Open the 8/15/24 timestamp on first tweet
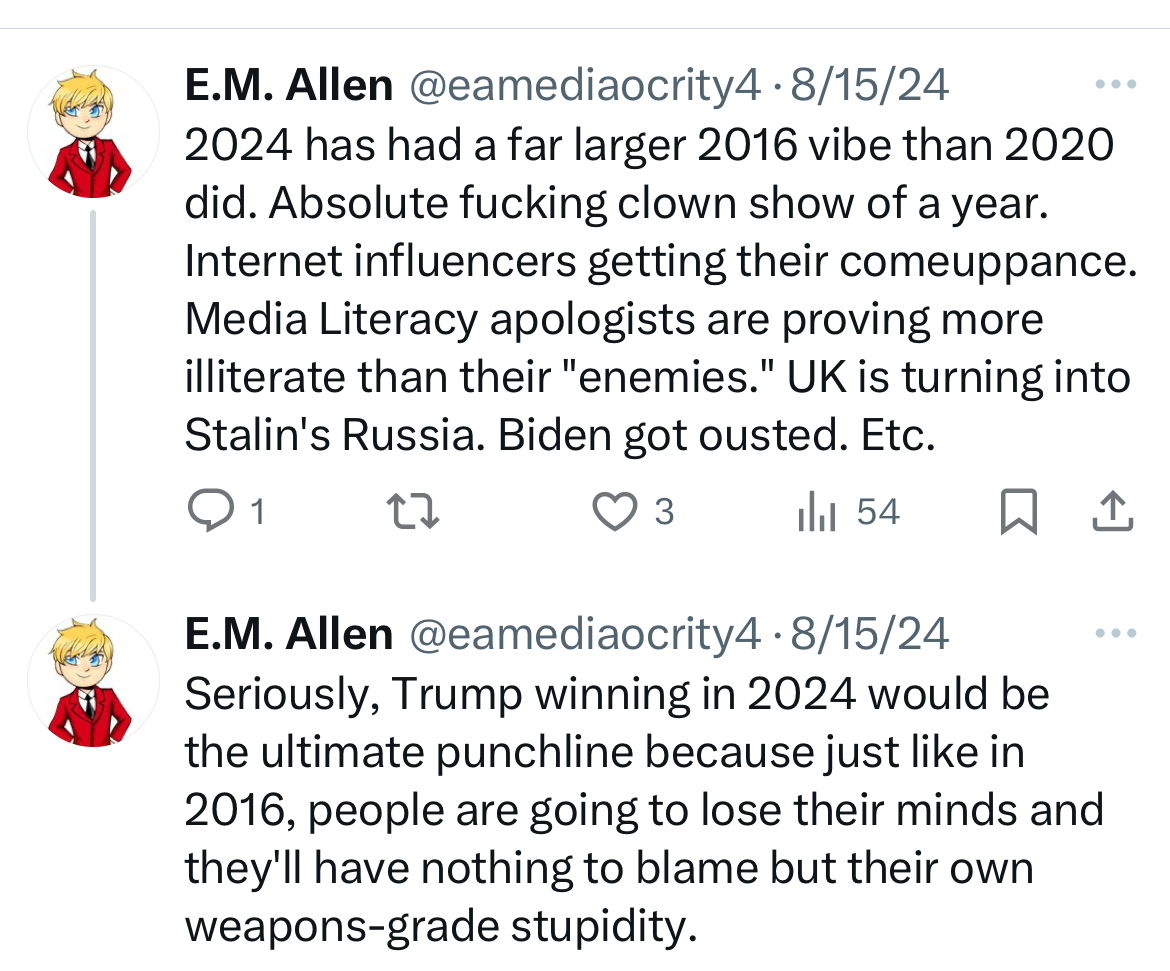 [x=869, y=85]
